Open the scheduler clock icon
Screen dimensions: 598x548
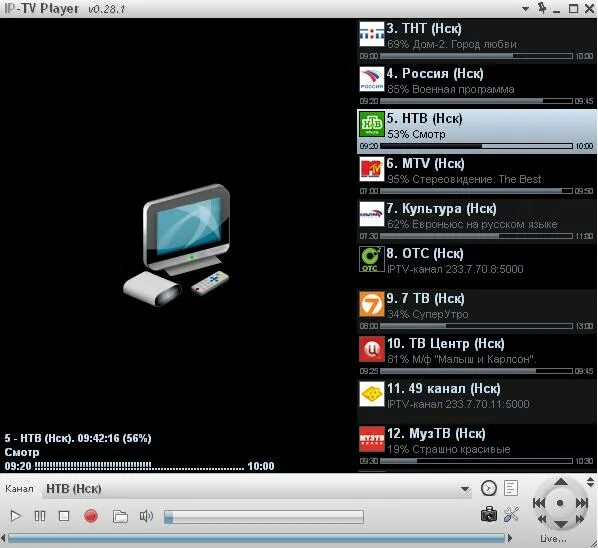pyautogui.click(x=489, y=488)
